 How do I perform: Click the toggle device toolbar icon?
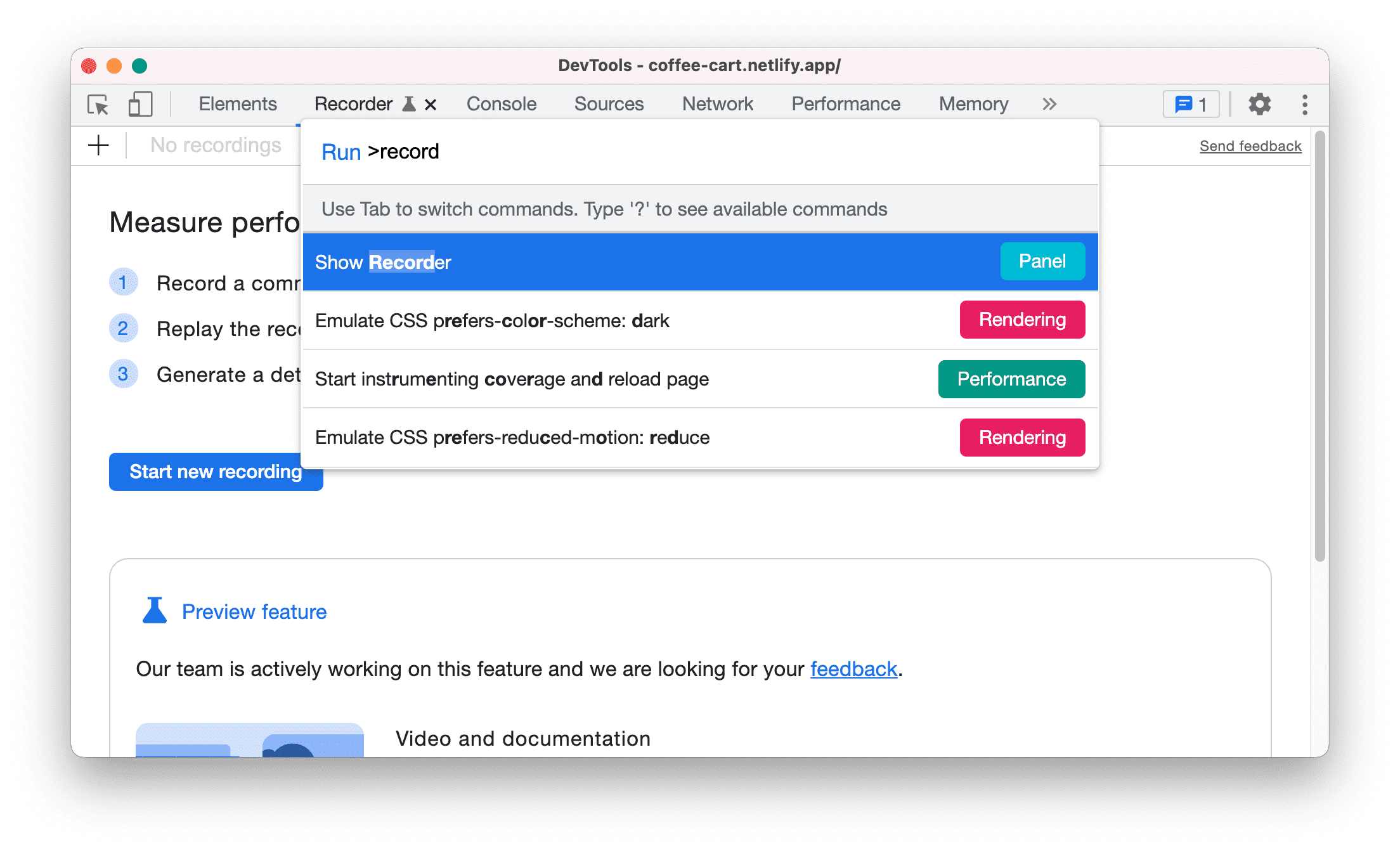[x=140, y=105]
